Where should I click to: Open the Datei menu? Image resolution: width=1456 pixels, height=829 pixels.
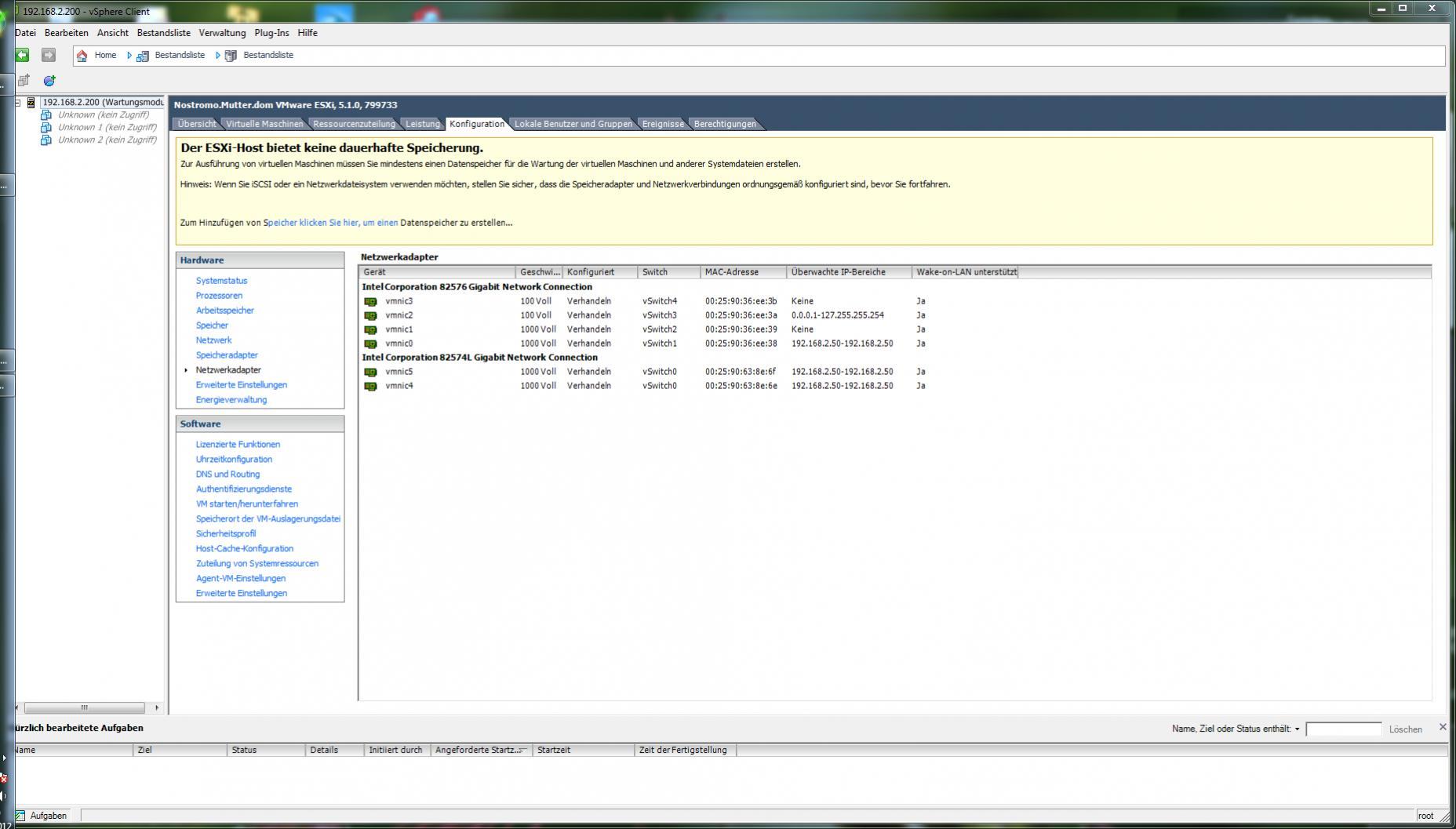pos(25,33)
